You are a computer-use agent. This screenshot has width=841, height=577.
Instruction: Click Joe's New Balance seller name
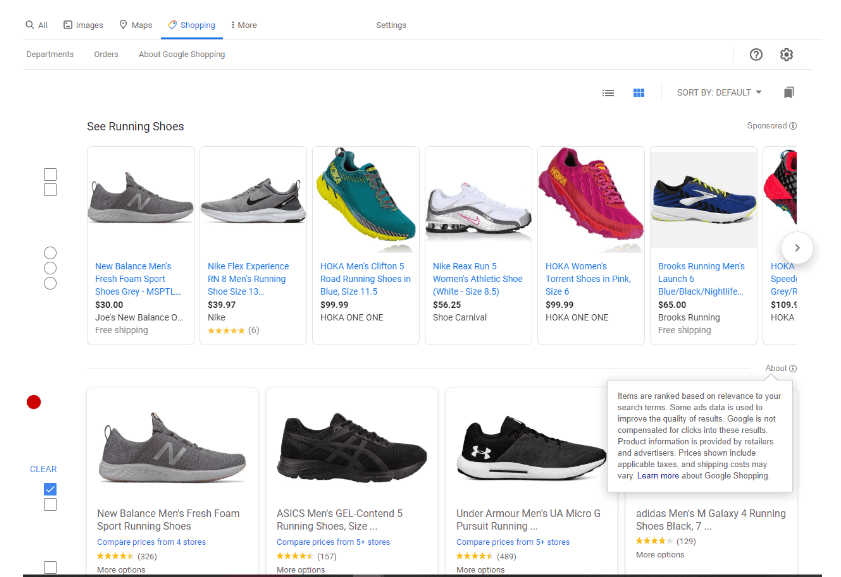139,317
